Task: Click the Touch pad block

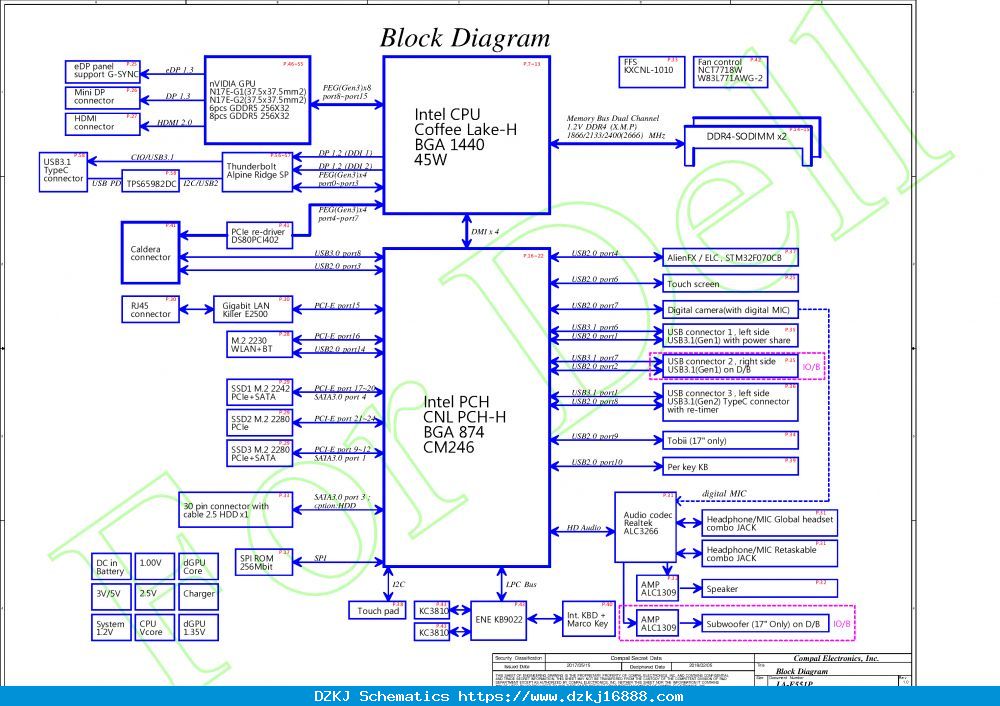Action: coord(378,610)
